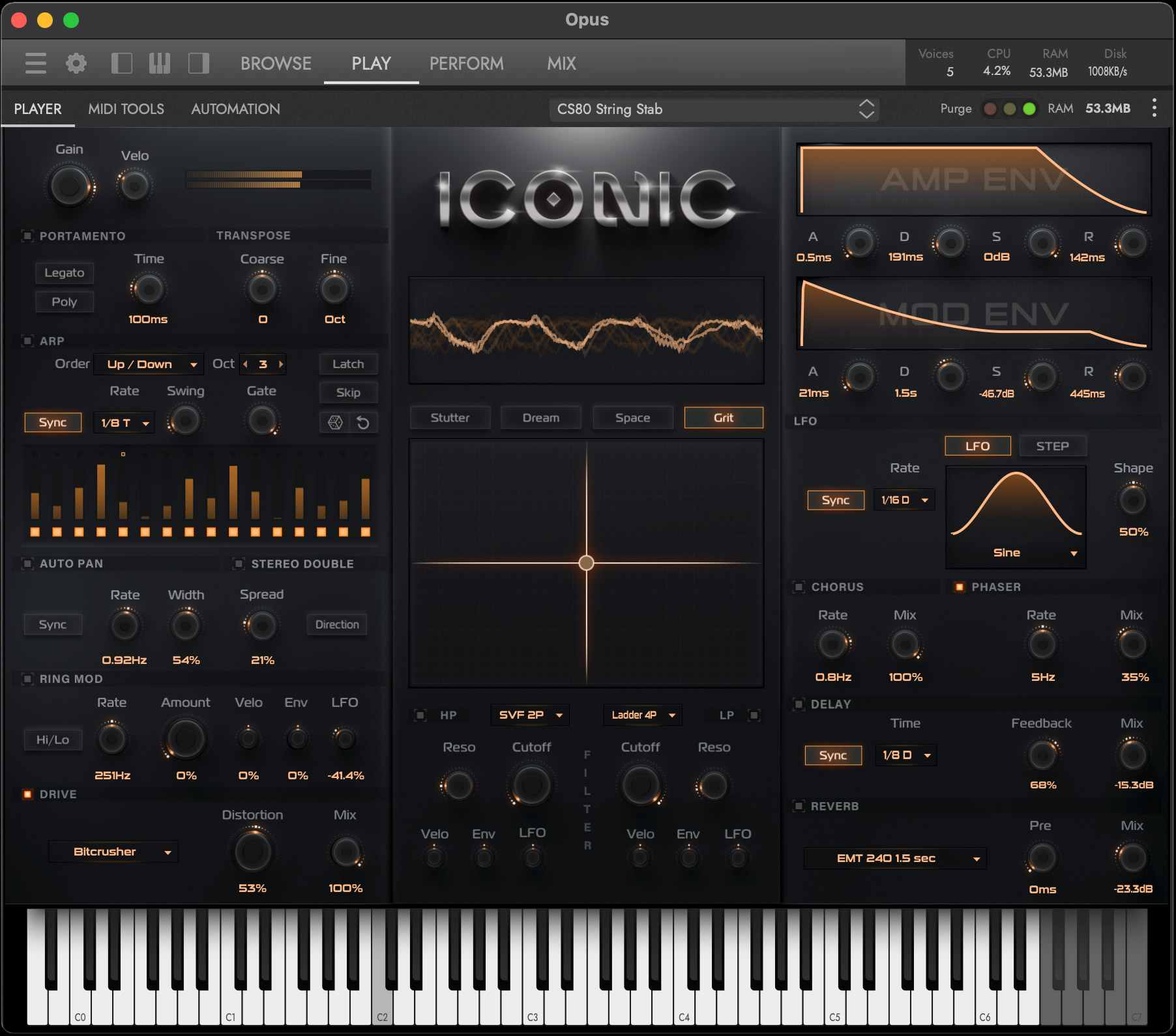
Task: Switch the LFO to STEP mode
Action: 1053,446
